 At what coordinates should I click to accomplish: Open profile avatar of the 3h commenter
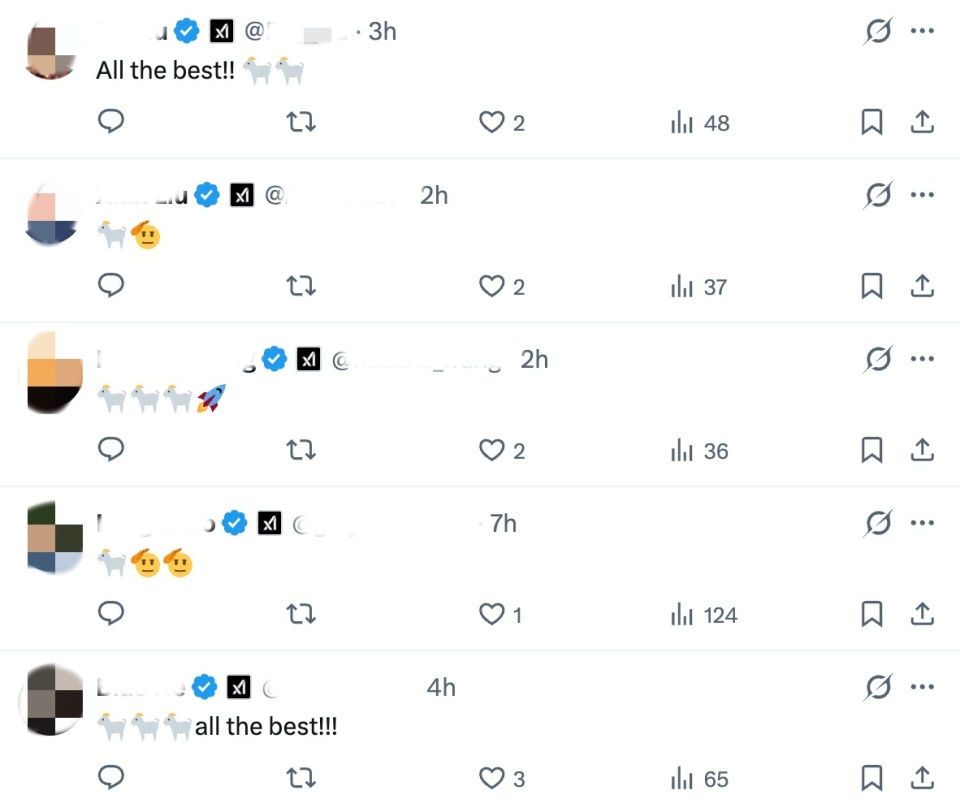click(51, 51)
